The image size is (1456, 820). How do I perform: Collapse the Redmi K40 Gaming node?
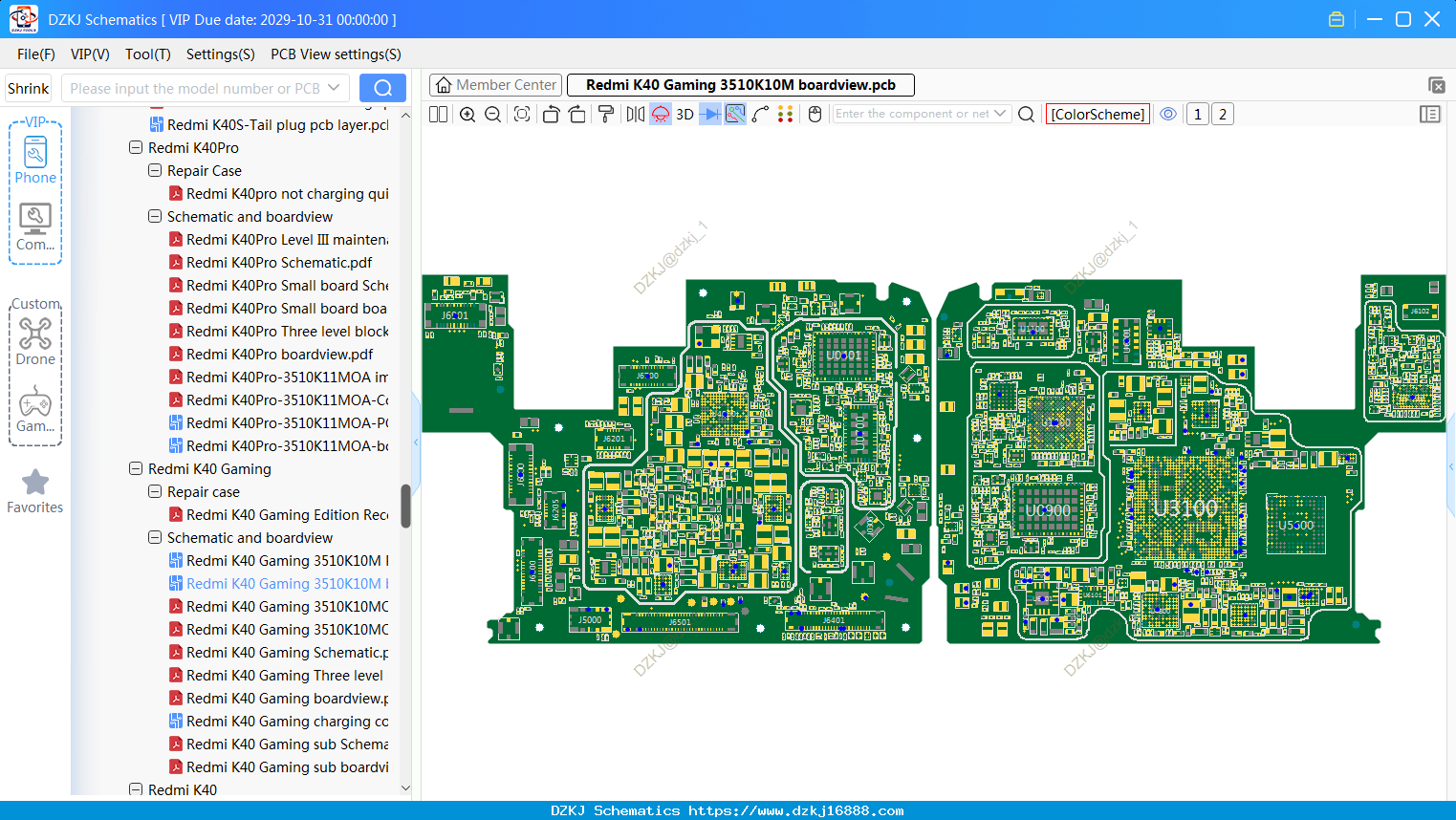click(136, 469)
